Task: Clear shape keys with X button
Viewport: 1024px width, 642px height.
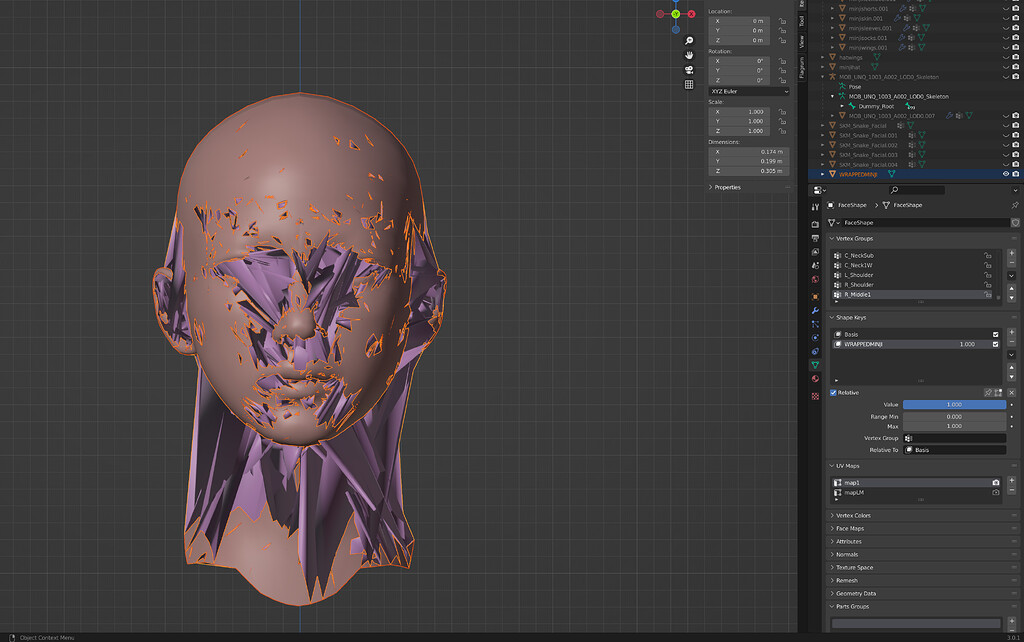Action: pyautogui.click(x=1012, y=393)
